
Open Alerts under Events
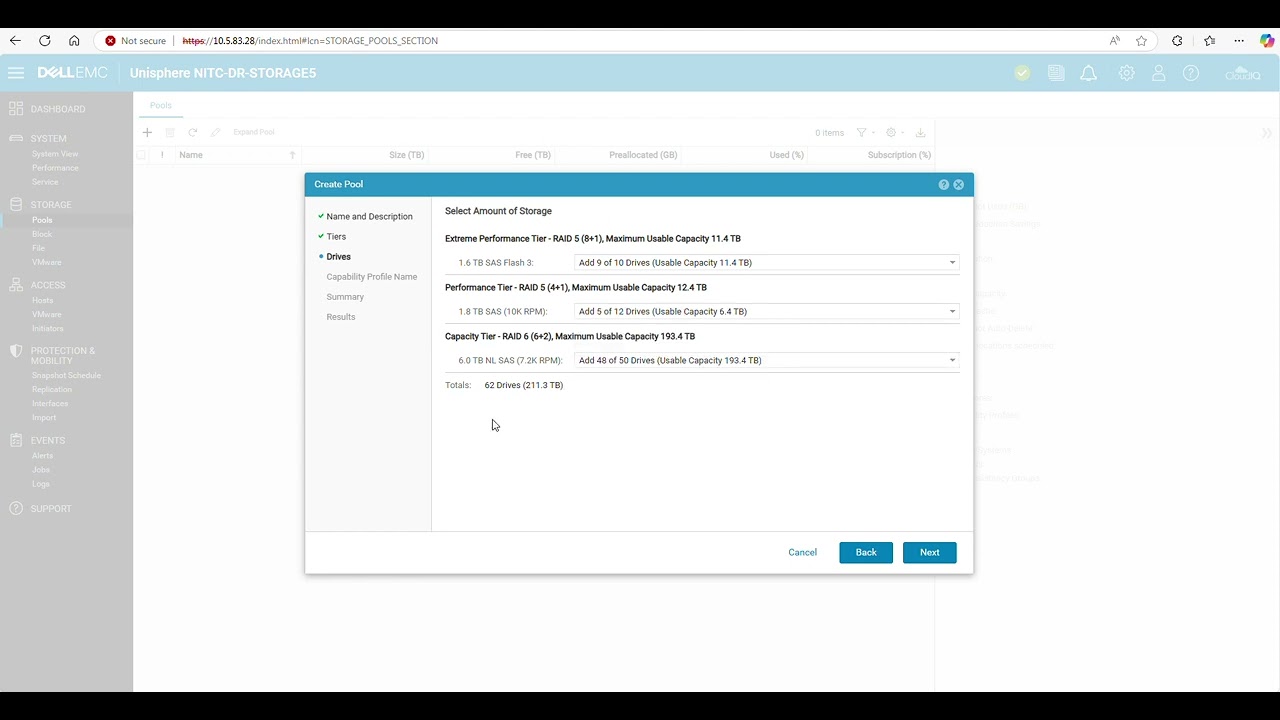coord(43,455)
